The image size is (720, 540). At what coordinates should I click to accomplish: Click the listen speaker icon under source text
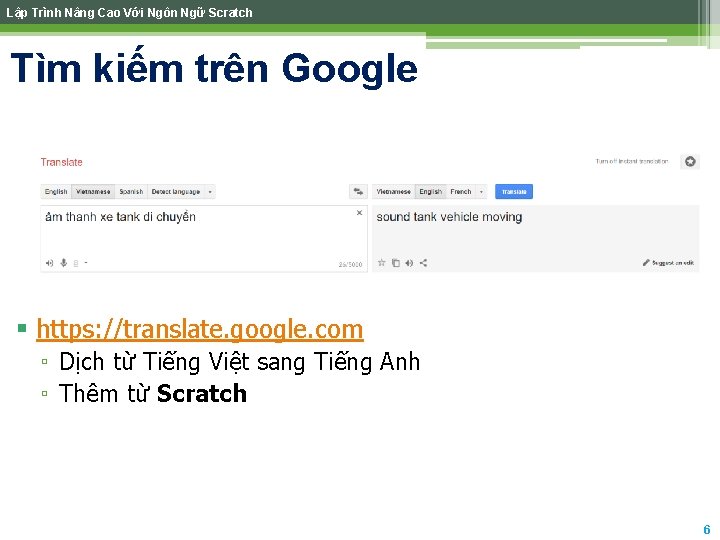50,263
